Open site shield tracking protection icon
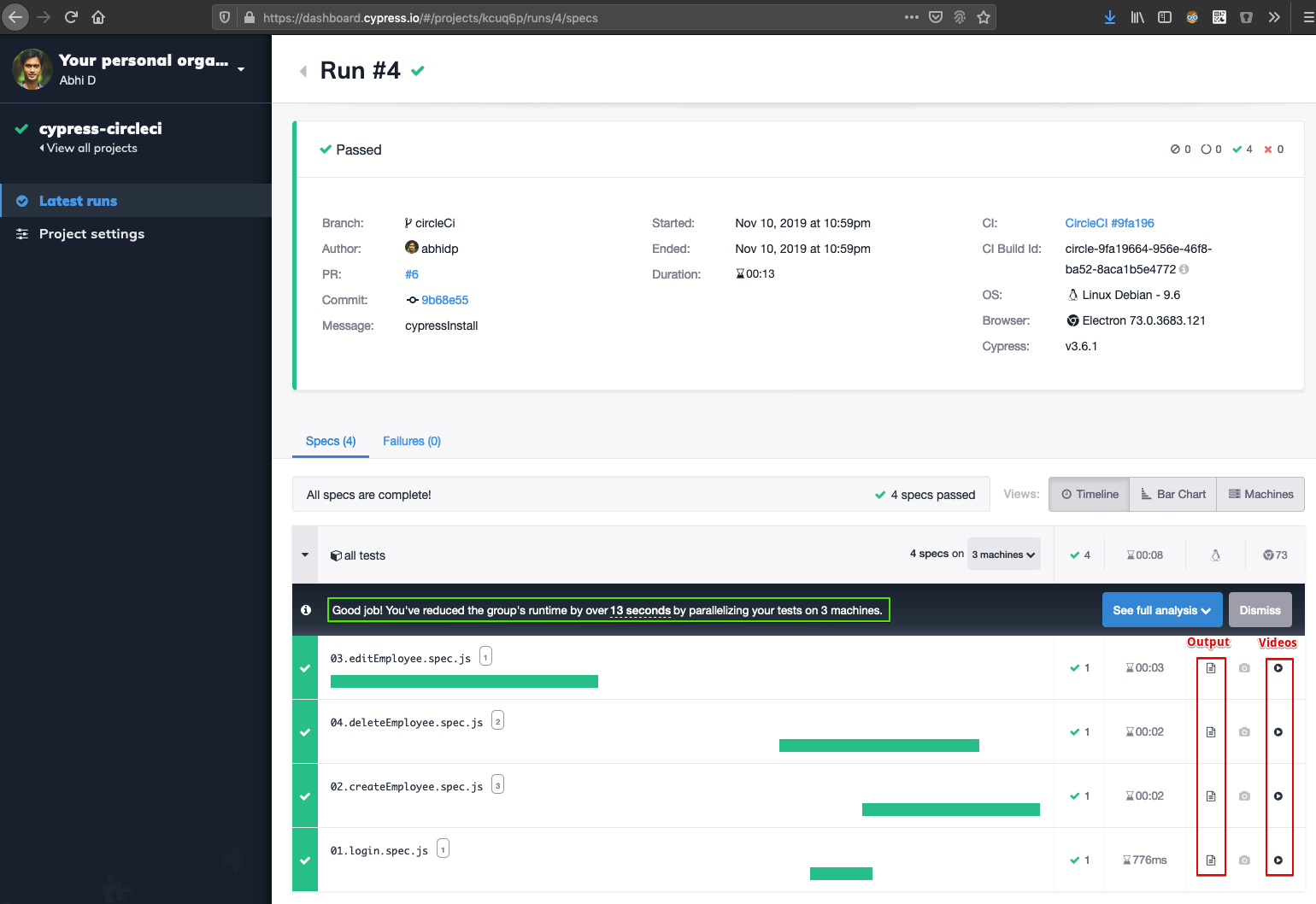1316x904 pixels. click(225, 17)
